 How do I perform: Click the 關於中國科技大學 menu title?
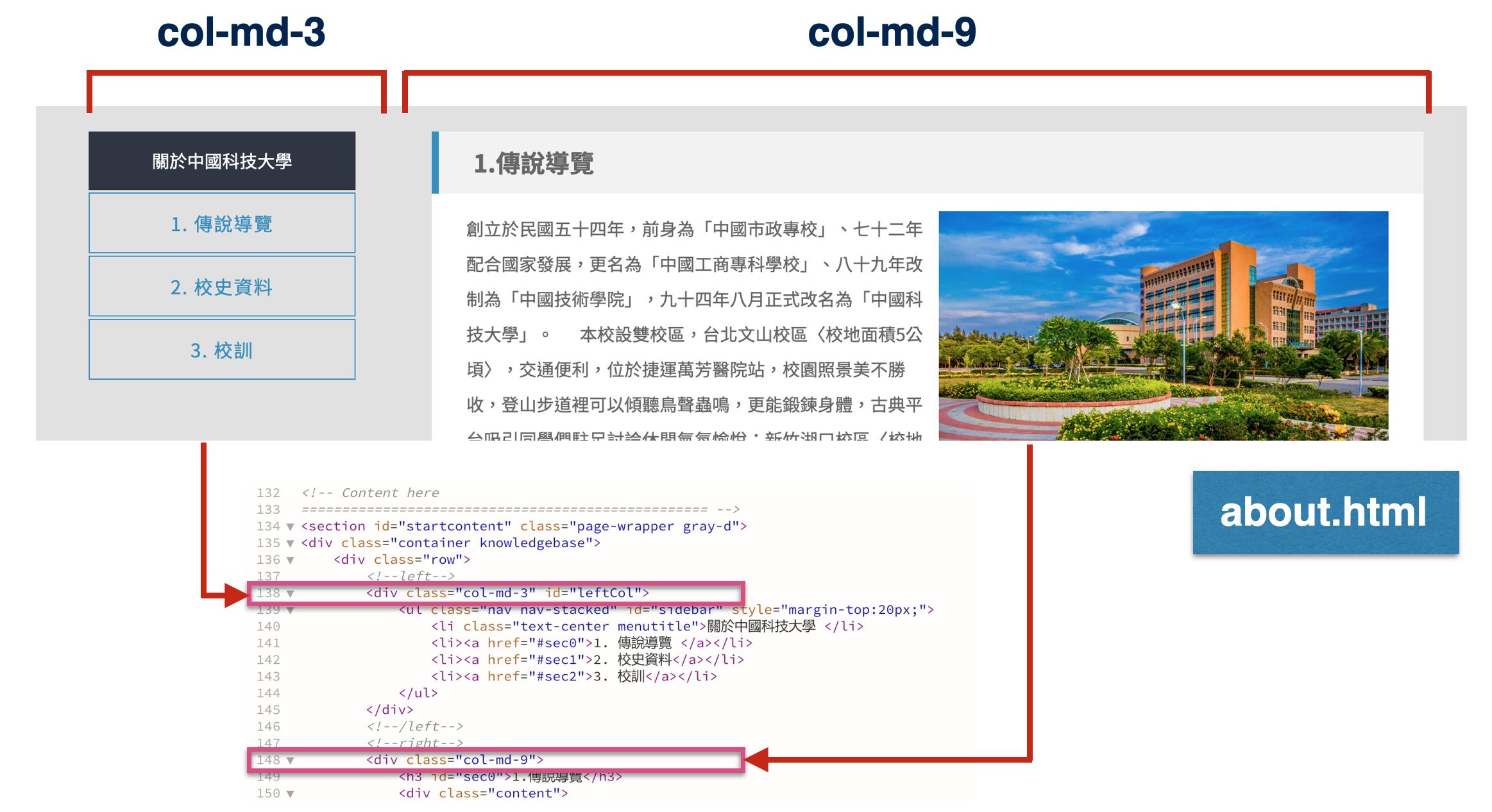click(221, 161)
